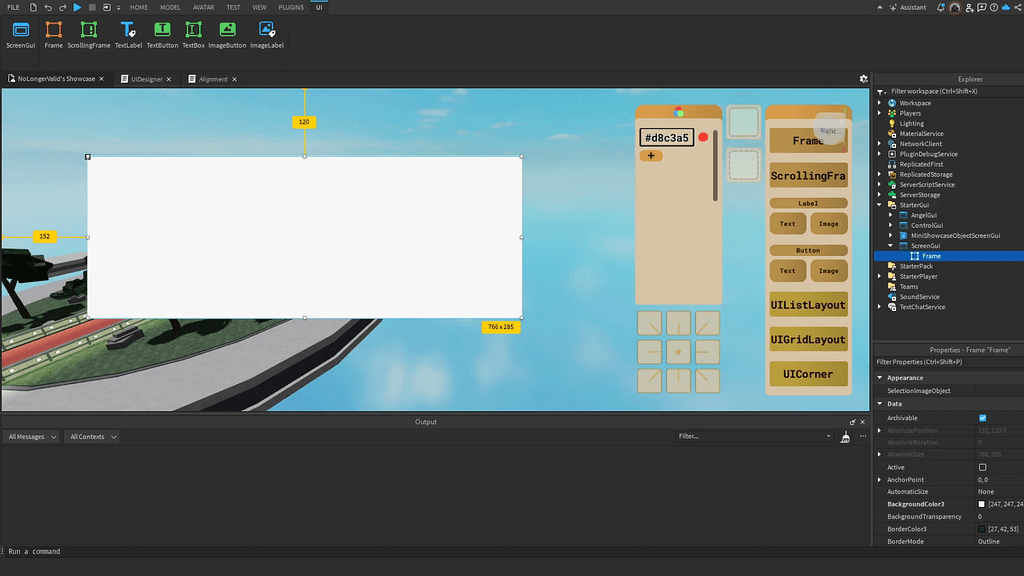Open the viewport settings gear

[x=864, y=78]
